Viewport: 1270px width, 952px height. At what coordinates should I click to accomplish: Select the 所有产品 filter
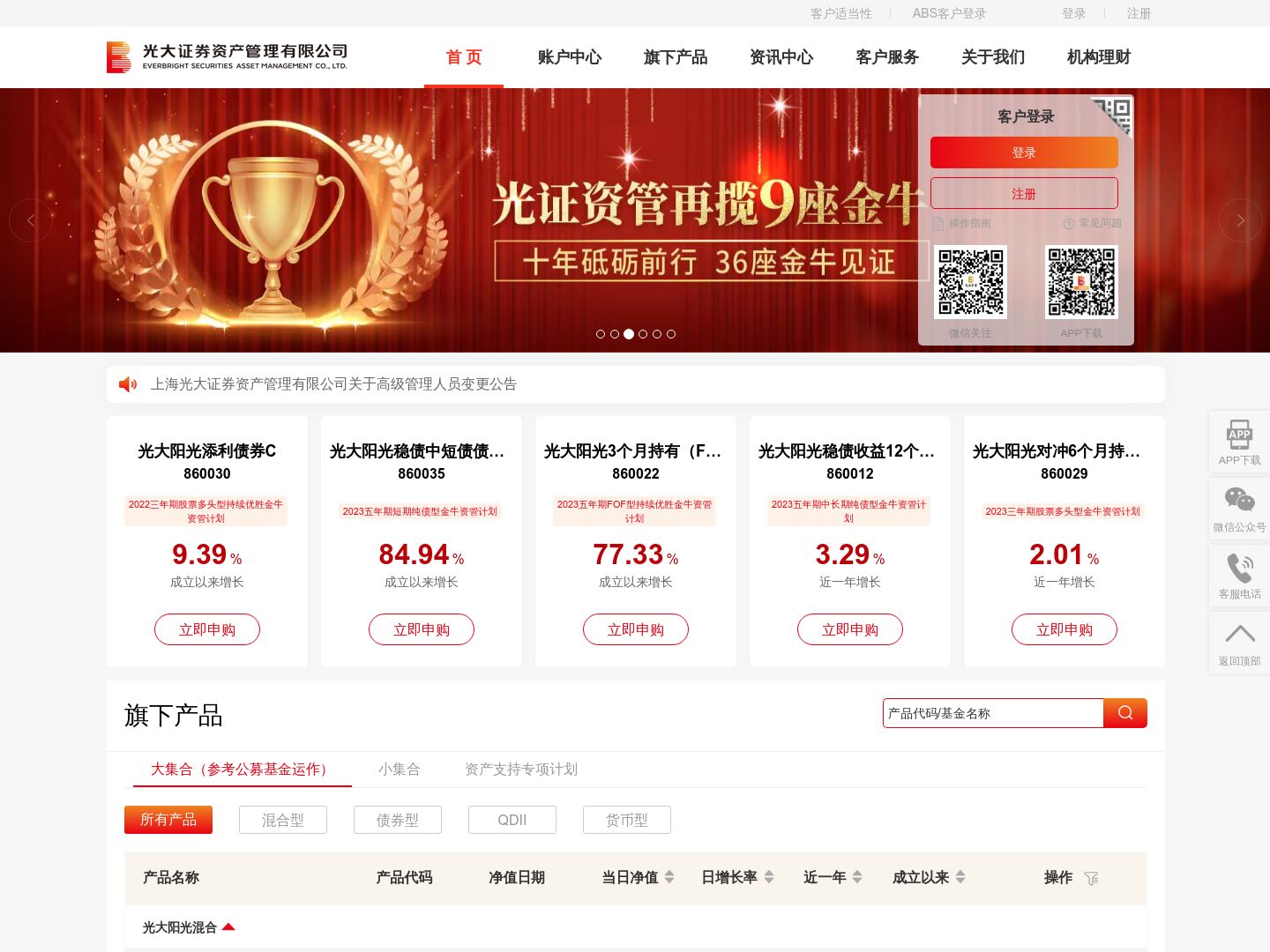[x=168, y=820]
